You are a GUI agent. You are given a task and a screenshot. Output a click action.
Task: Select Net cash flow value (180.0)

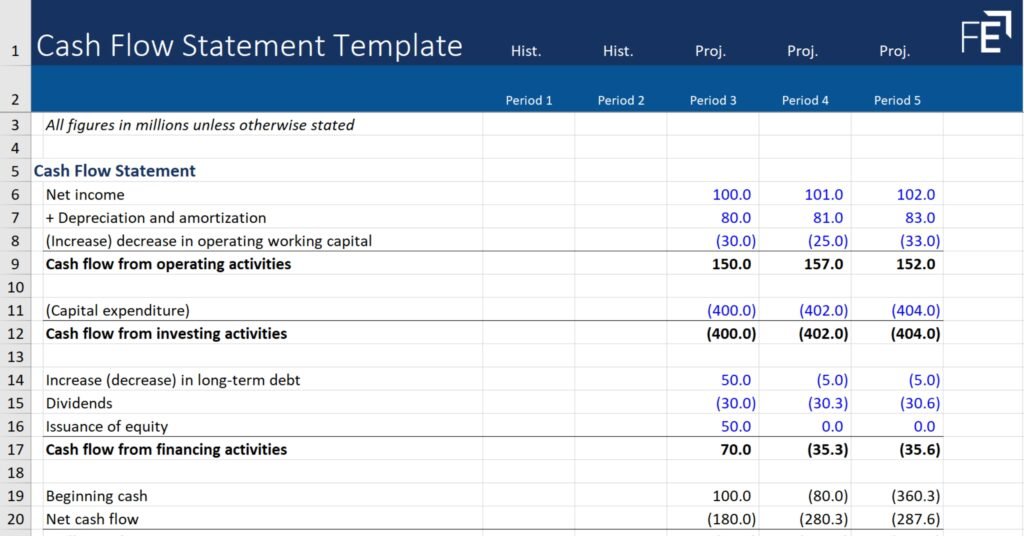[731, 519]
